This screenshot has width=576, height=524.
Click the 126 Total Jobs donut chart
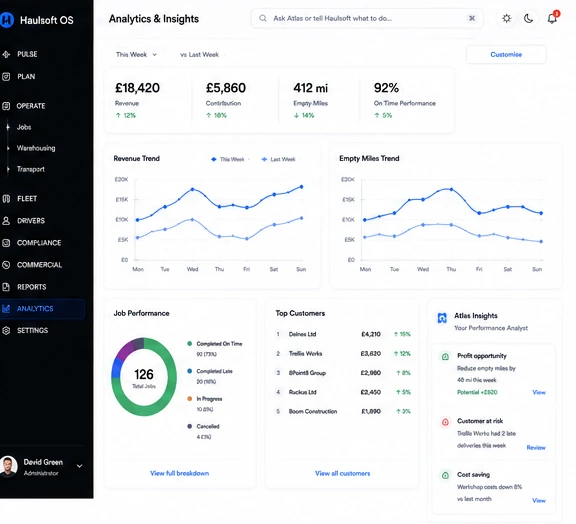tap(144, 377)
